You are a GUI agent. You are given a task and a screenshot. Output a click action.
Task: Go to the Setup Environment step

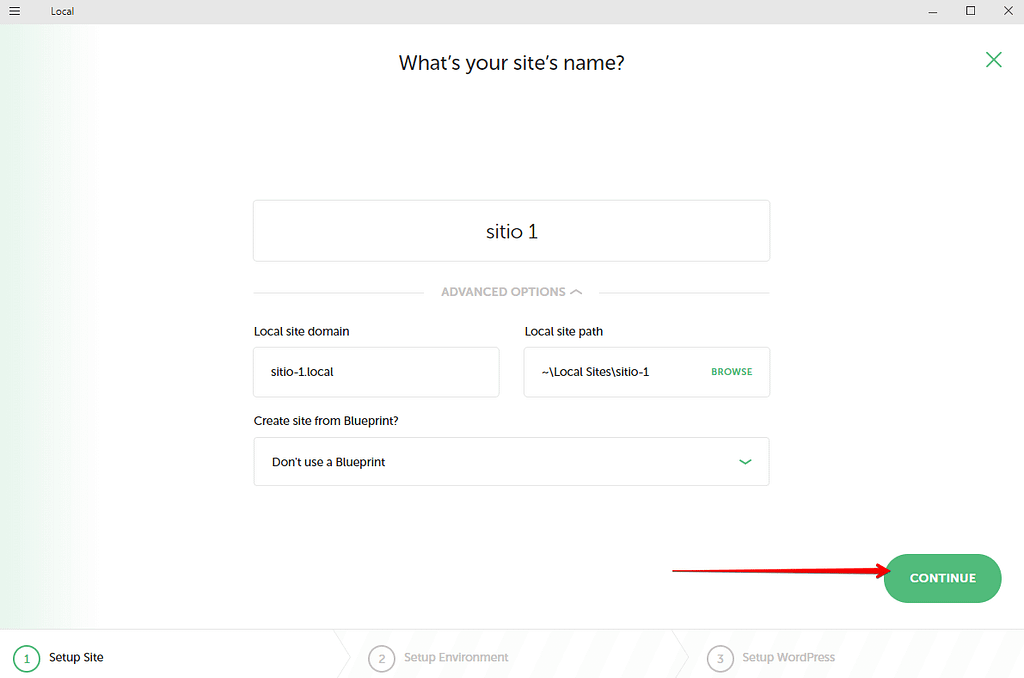(456, 657)
